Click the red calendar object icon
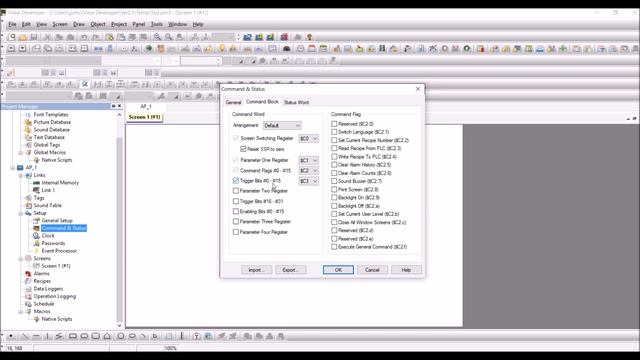Viewport: 640px width, 360px height. click(312, 49)
